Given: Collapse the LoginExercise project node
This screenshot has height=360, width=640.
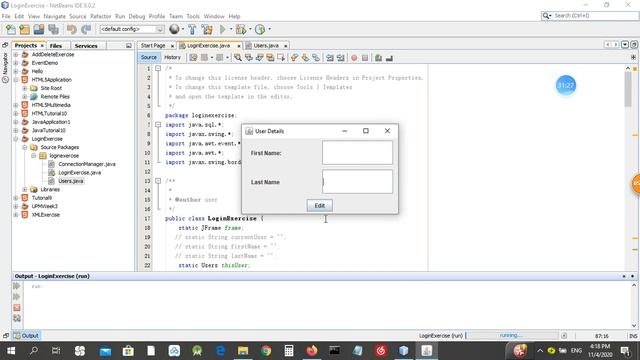Looking at the screenshot, I should (x=16, y=139).
